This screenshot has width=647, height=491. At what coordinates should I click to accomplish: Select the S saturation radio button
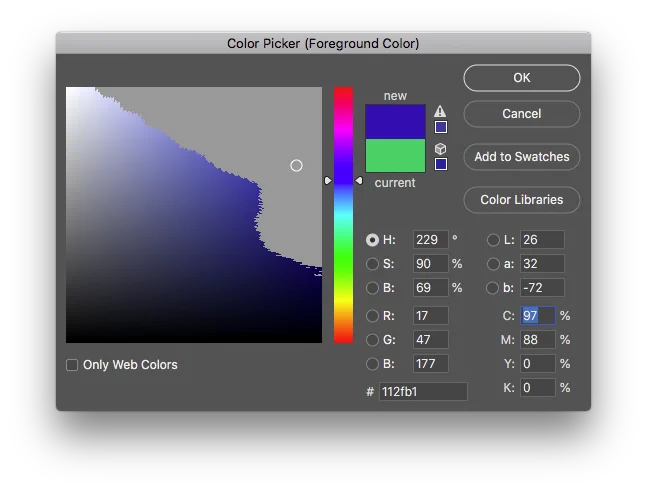(372, 264)
